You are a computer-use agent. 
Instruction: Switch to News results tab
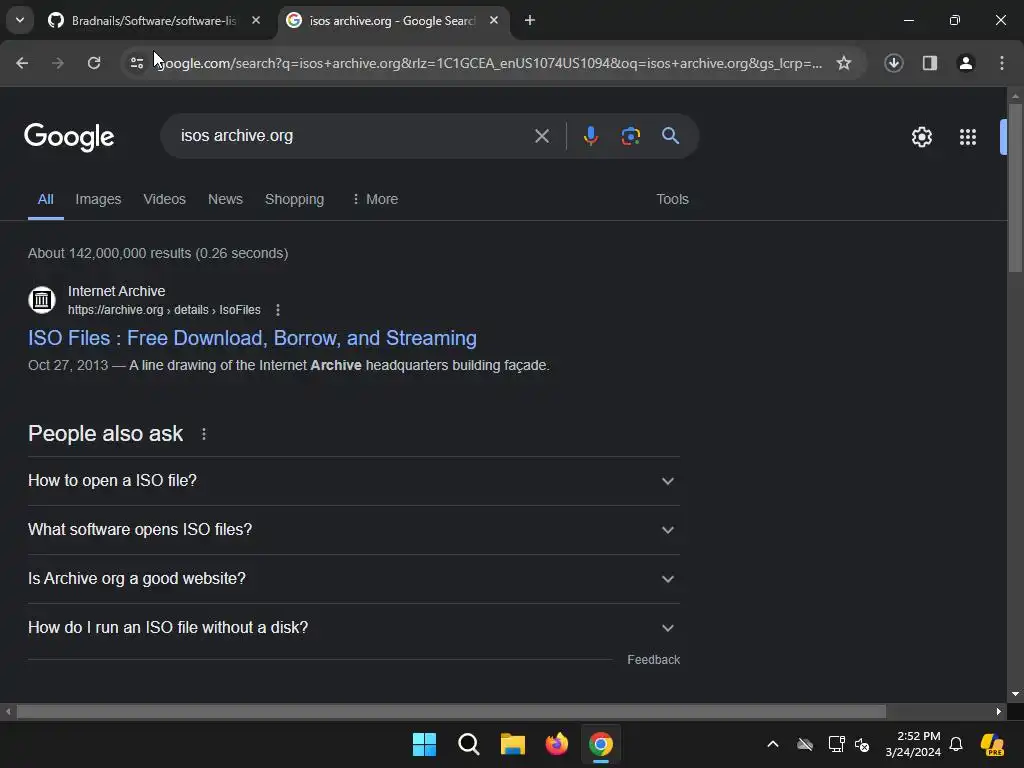(225, 199)
